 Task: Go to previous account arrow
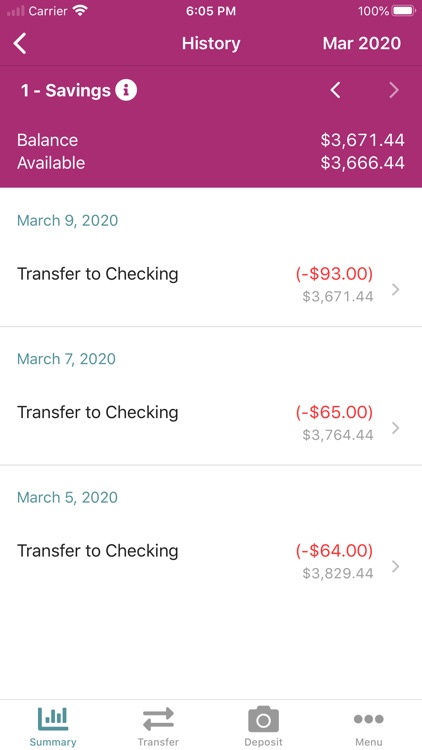[x=336, y=90]
